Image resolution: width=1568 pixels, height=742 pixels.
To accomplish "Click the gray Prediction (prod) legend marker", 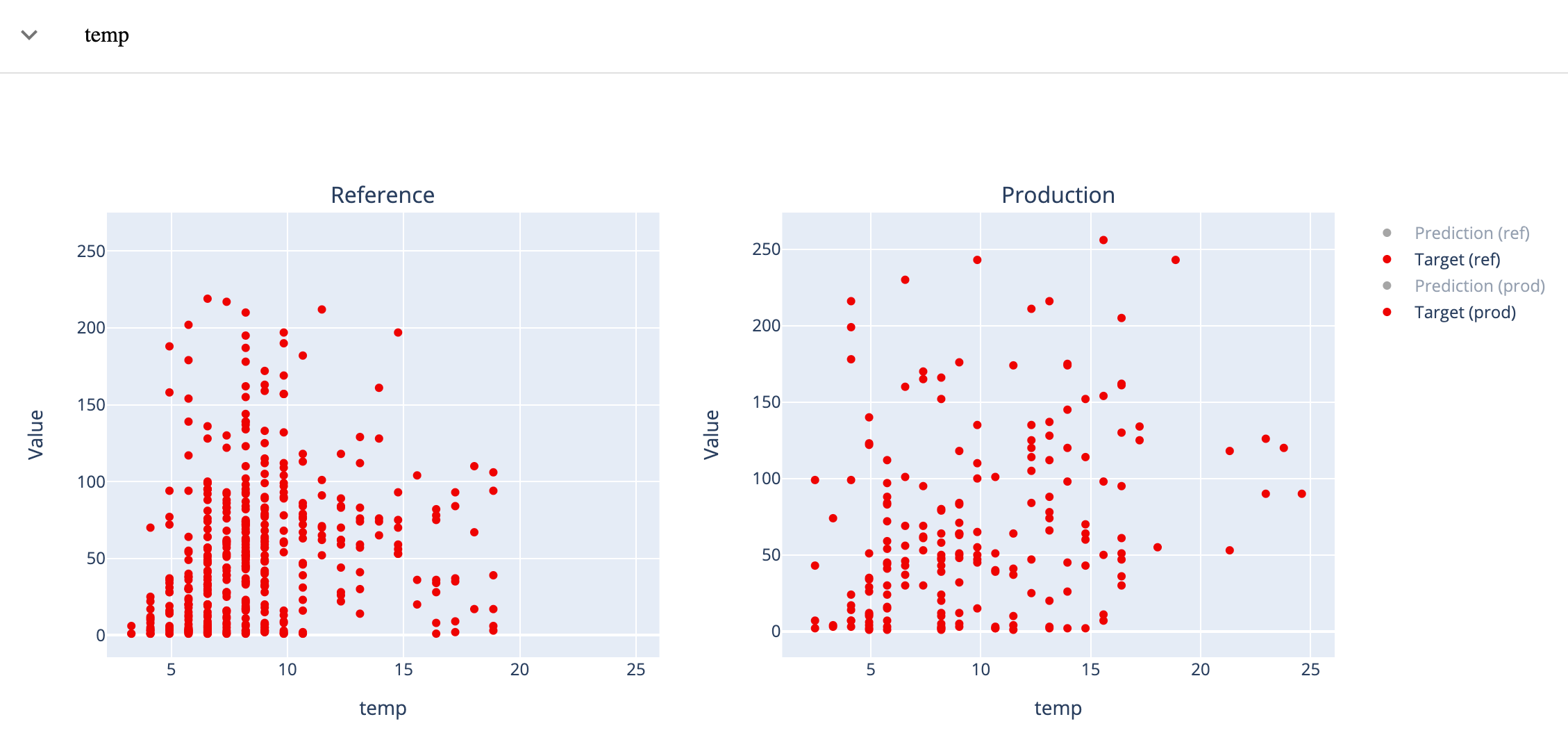I will [x=1387, y=286].
